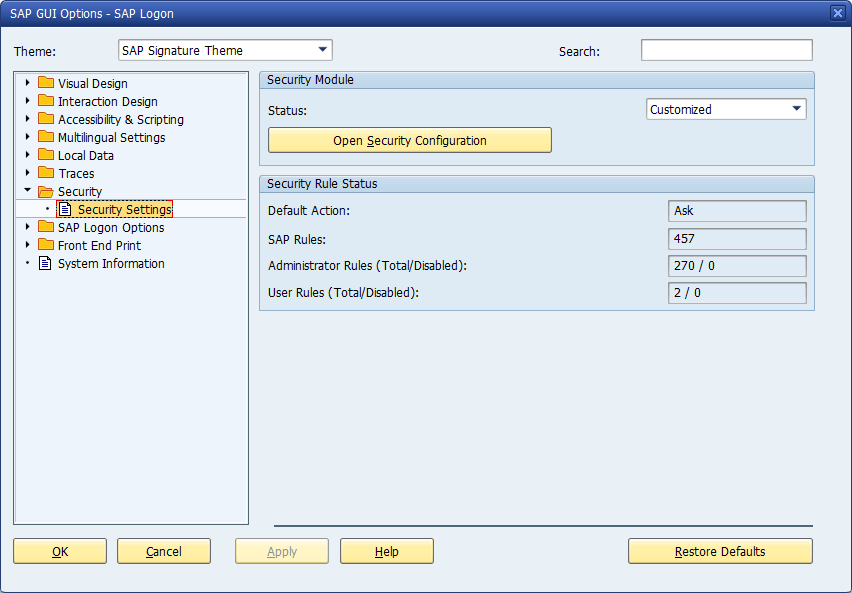Close the SAP GUI Options window
Screen dimensions: 852x593
pos(837,13)
